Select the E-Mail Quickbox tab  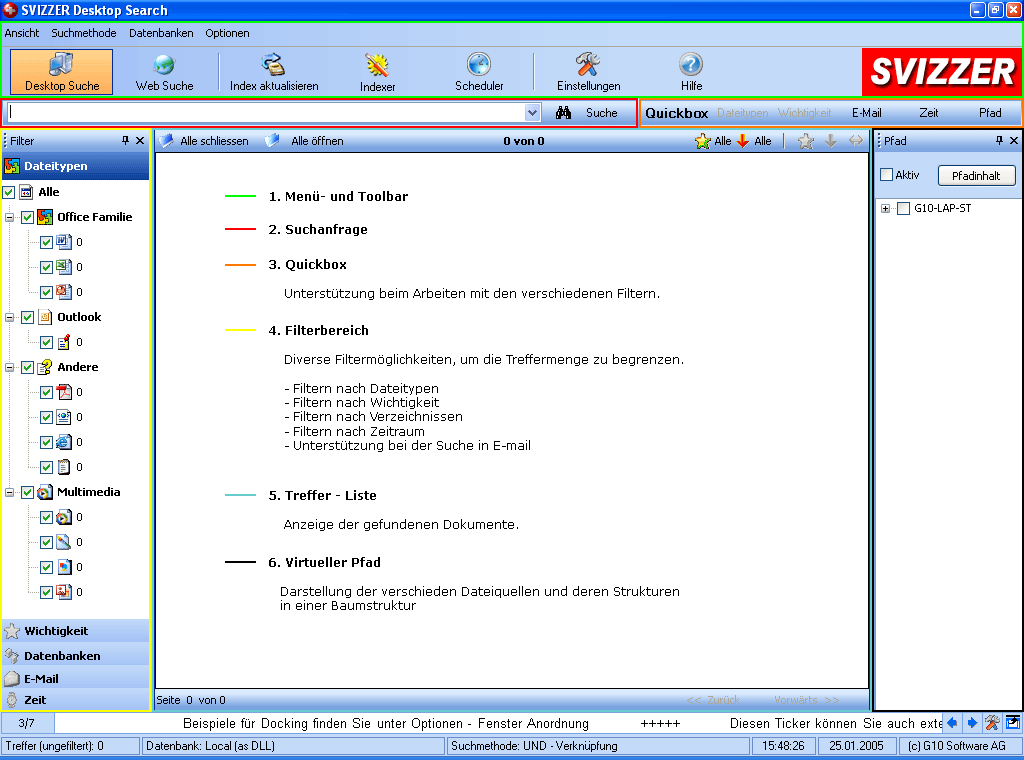[x=867, y=113]
